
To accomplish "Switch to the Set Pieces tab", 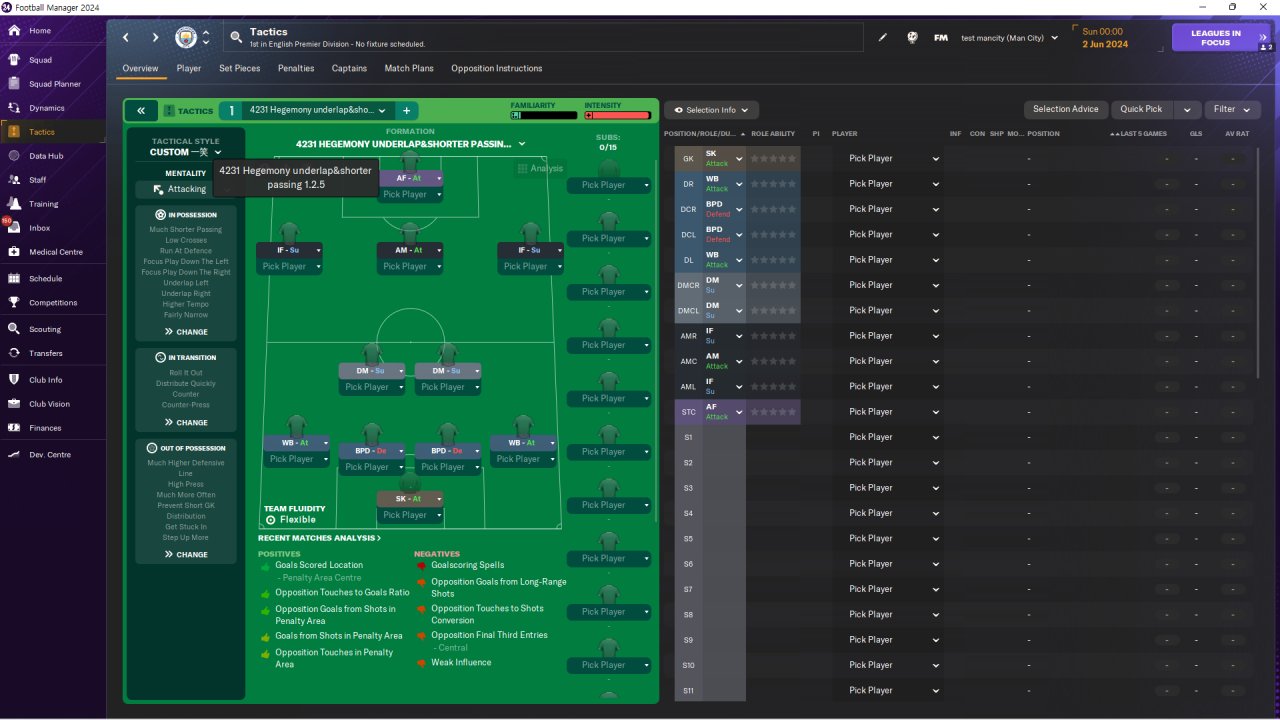I will [240, 68].
